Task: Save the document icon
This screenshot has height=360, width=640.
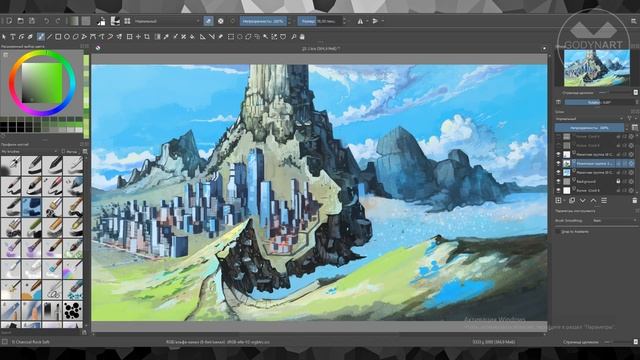Action: pos(32,21)
